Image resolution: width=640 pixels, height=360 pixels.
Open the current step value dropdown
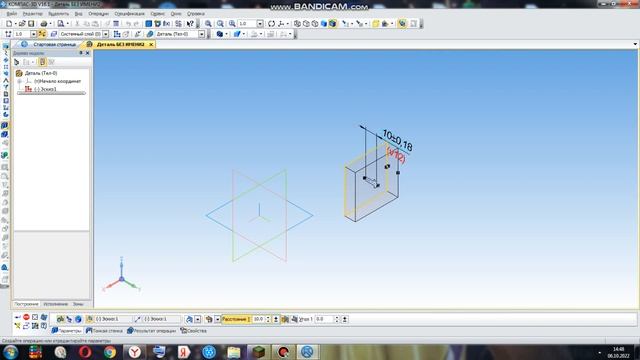33,34
